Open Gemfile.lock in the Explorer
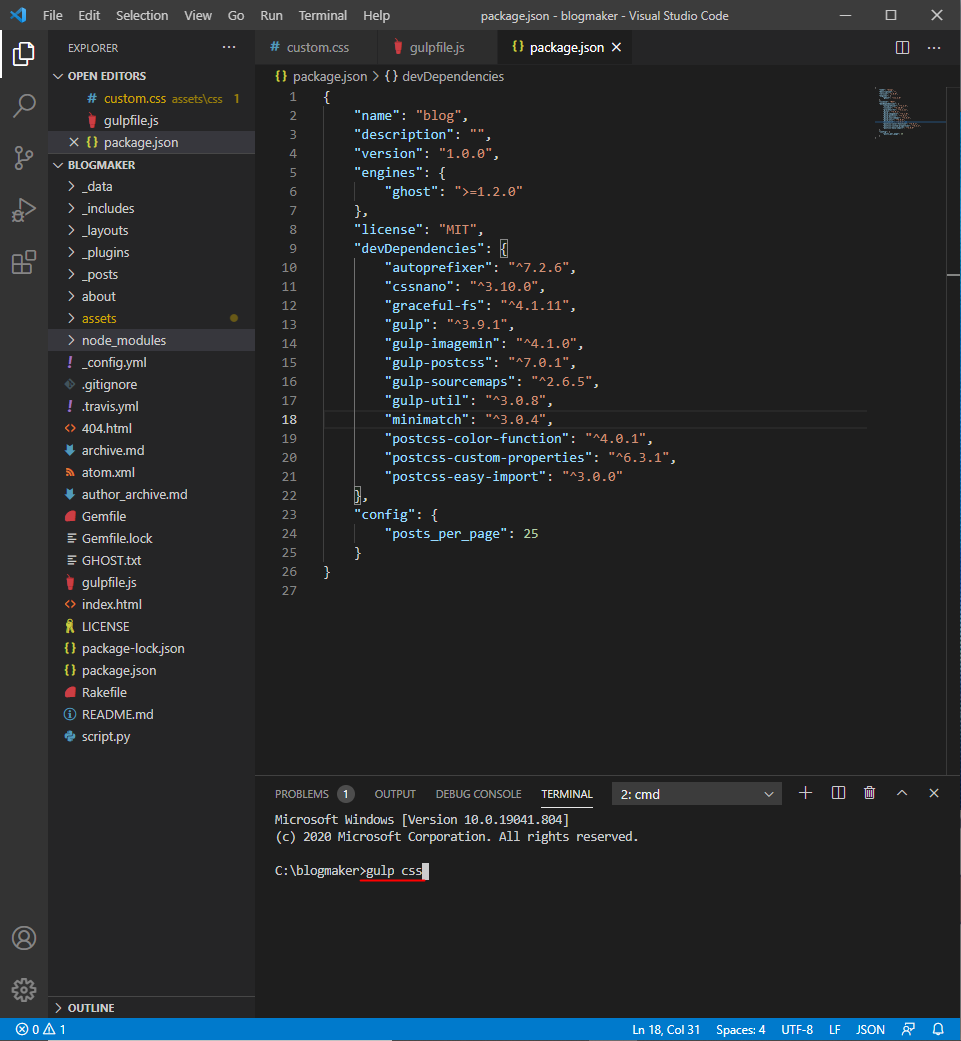 151,538
